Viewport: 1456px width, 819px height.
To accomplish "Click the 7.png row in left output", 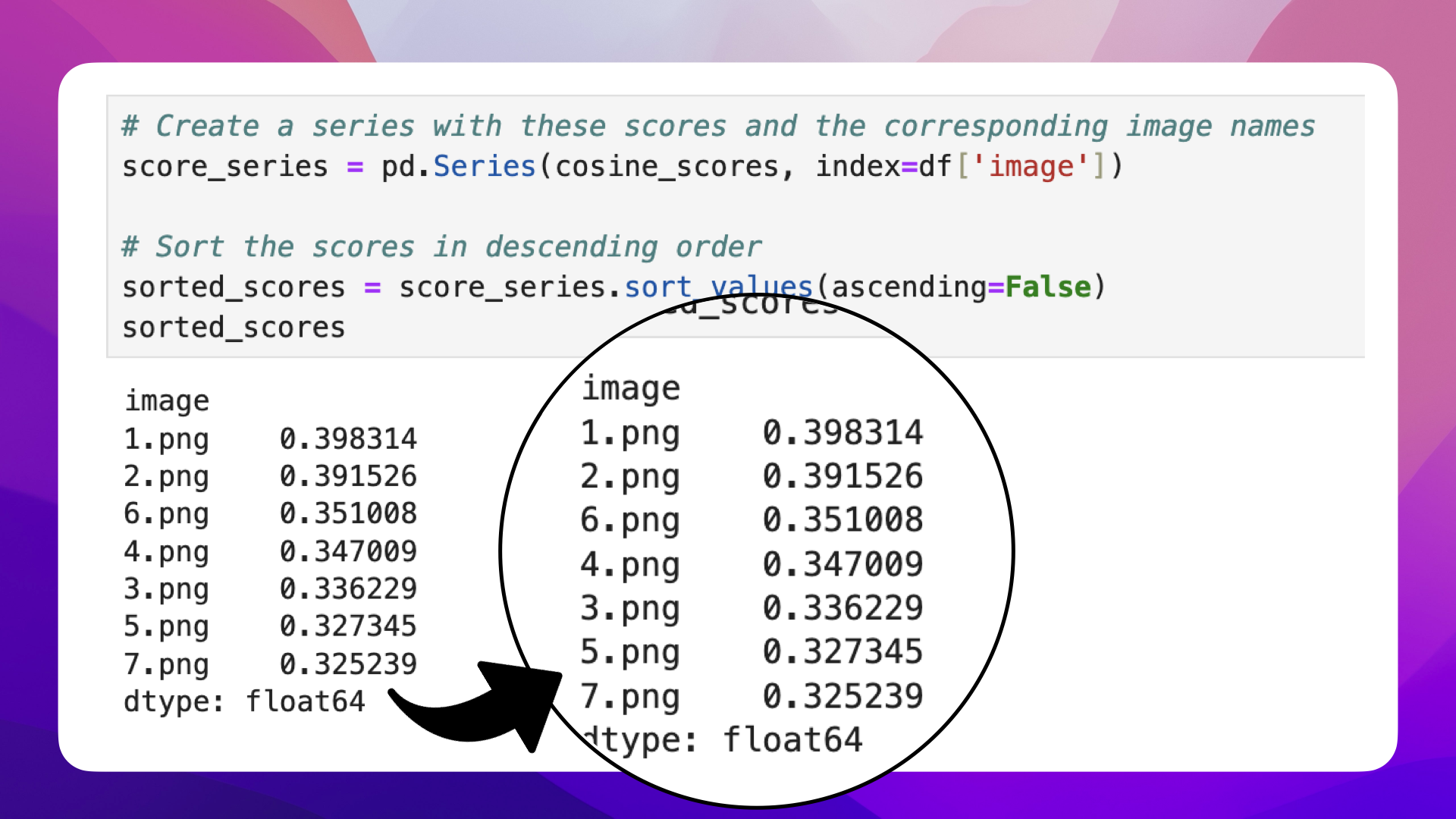I will (166, 664).
